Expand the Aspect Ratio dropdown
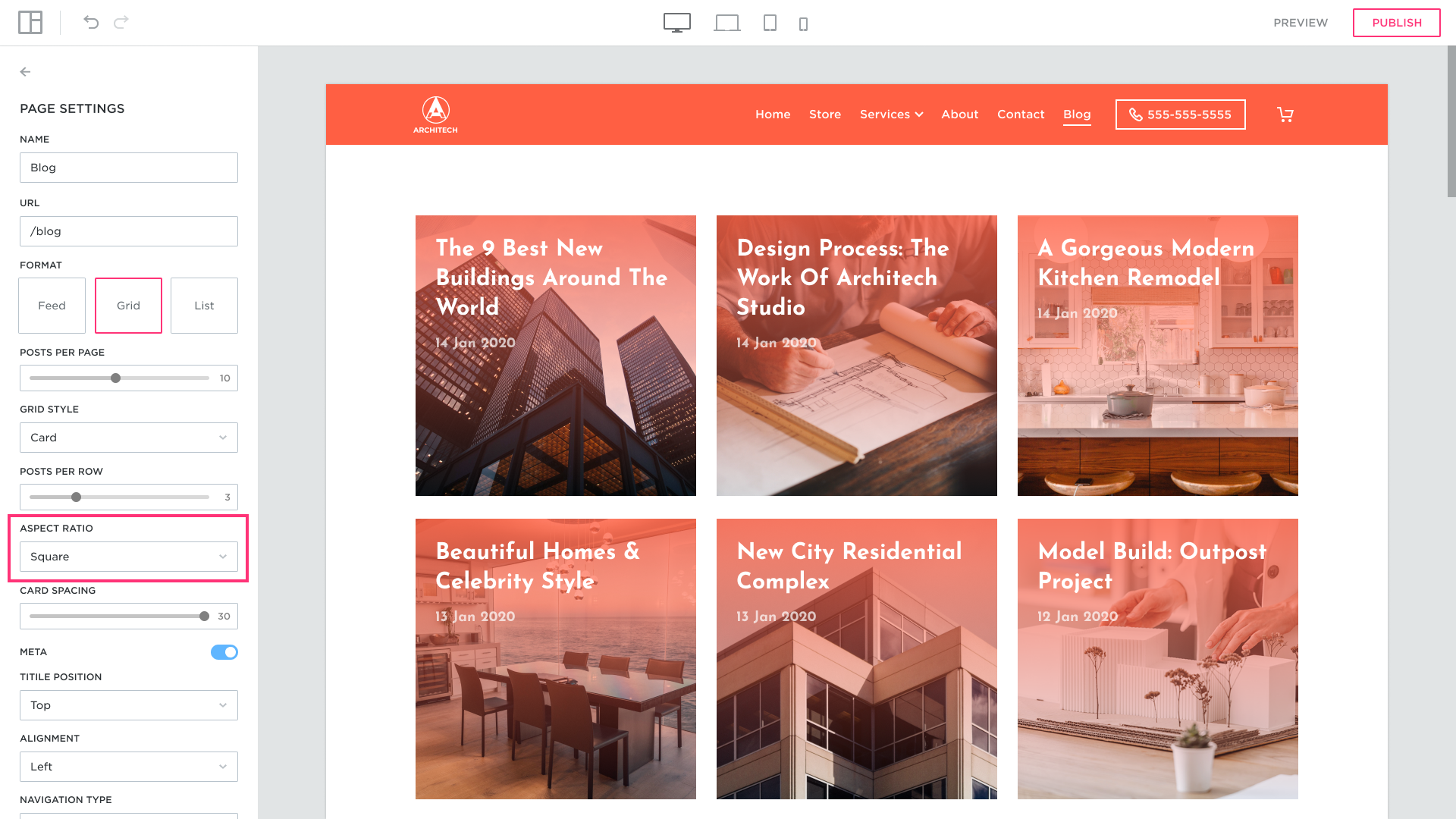 pos(128,557)
